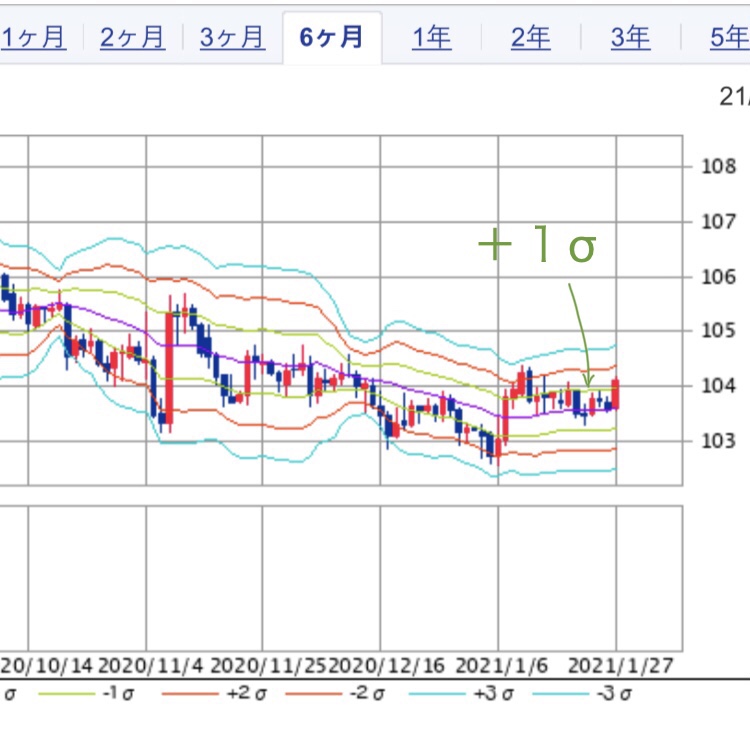Switch chart to 1ヶ月 period tab
Image resolution: width=750 pixels, height=749 pixels.
[x=33, y=38]
